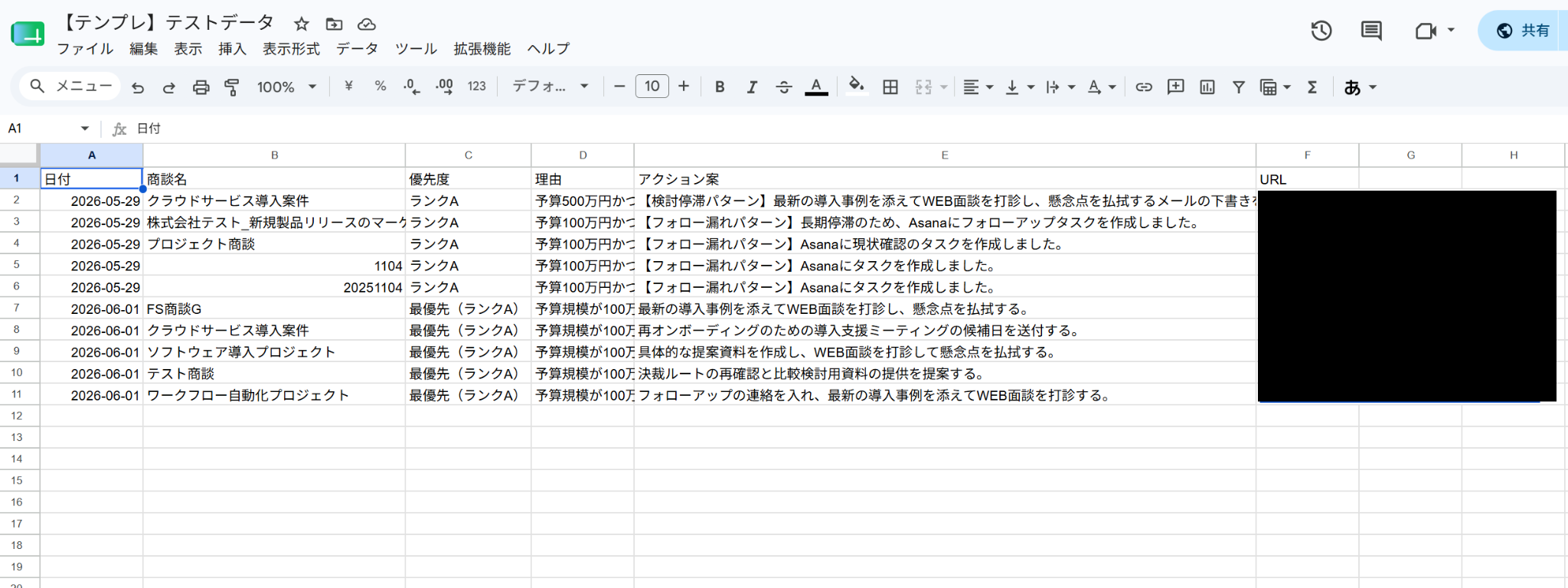This screenshot has height=588, width=1568.
Task: Click the merge cells icon
Action: [x=924, y=87]
